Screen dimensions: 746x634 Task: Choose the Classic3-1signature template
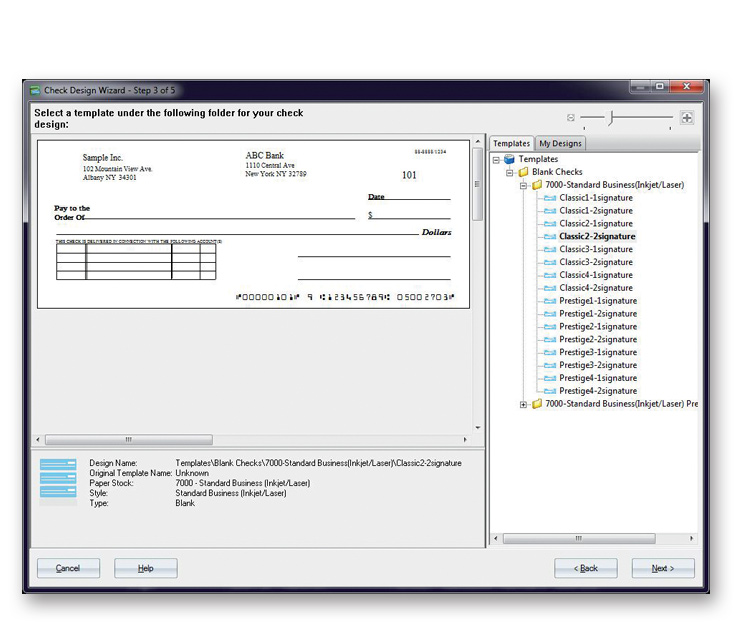point(595,249)
